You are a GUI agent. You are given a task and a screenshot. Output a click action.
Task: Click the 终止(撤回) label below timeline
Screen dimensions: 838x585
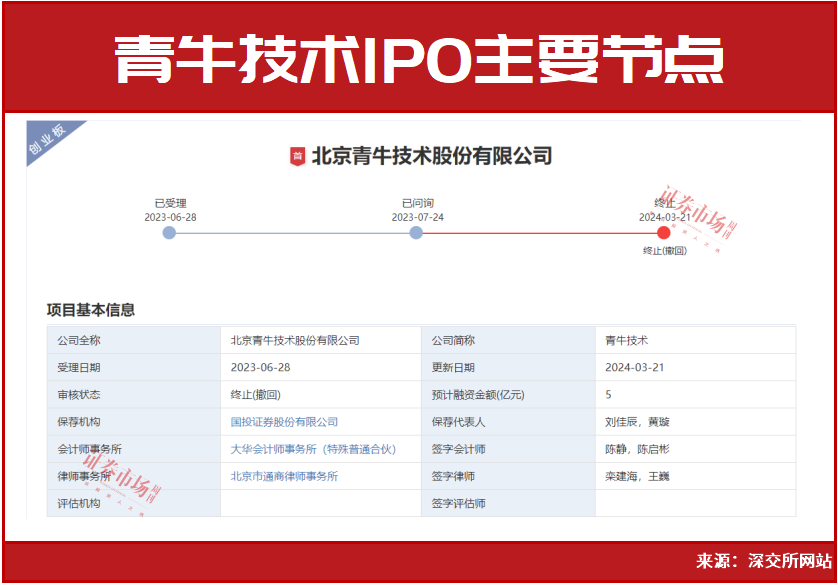664,251
